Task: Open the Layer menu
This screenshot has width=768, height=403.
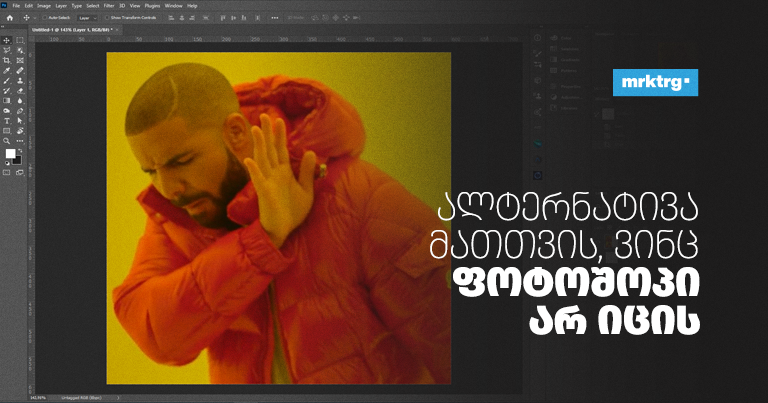Action: click(61, 6)
